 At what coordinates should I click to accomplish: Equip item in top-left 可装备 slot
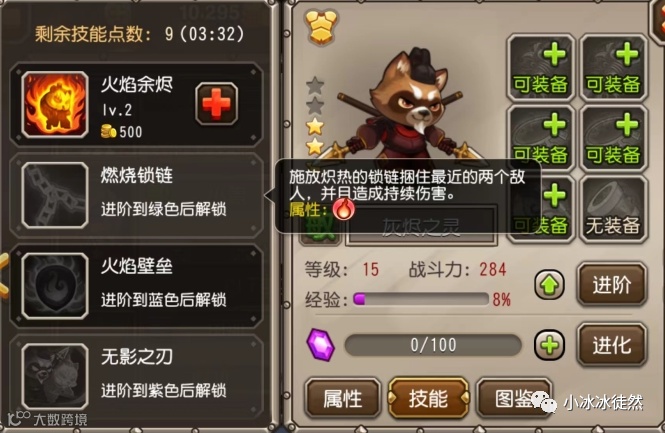pos(540,68)
